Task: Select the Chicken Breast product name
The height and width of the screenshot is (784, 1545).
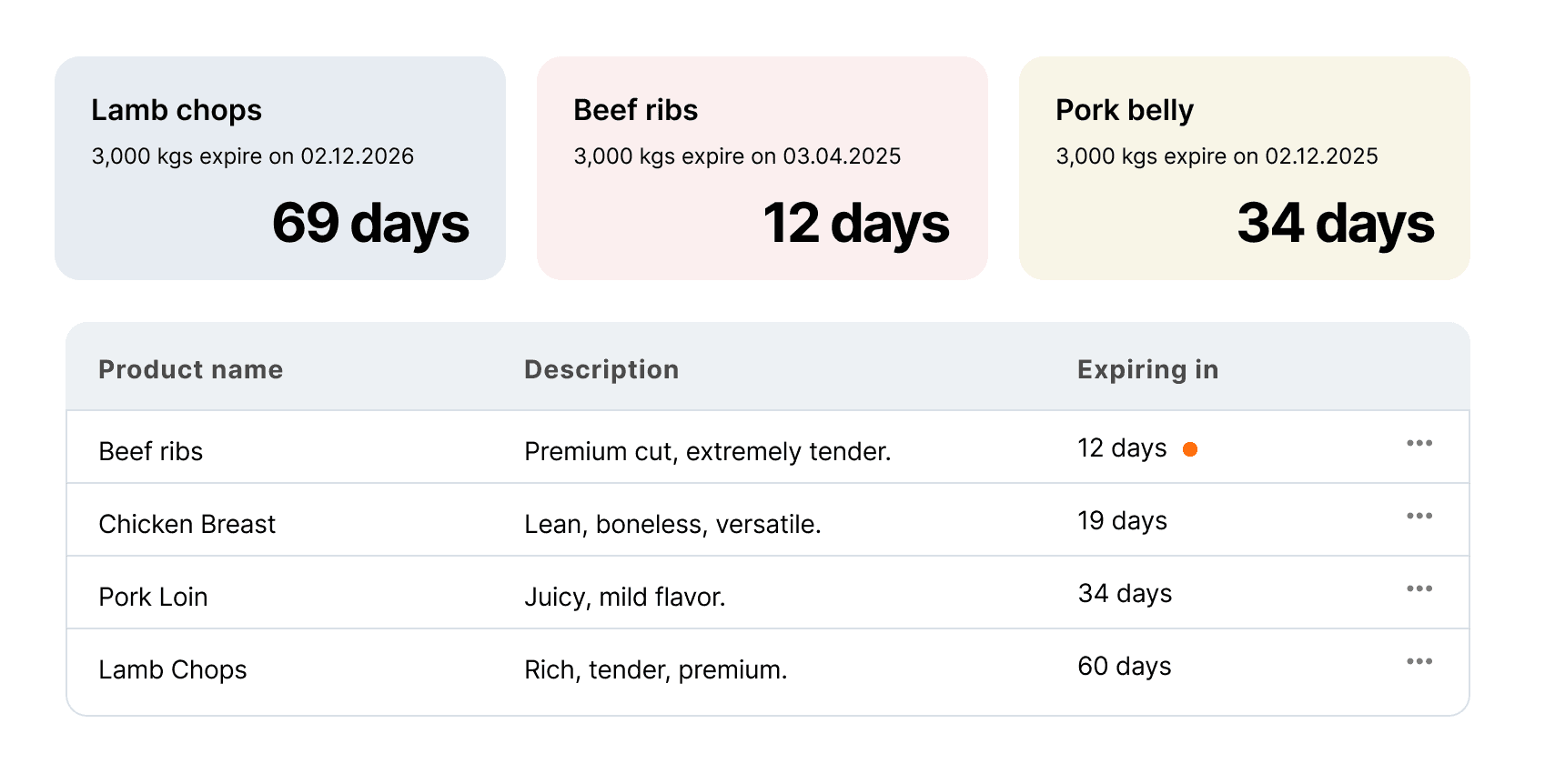Action: coord(187,524)
